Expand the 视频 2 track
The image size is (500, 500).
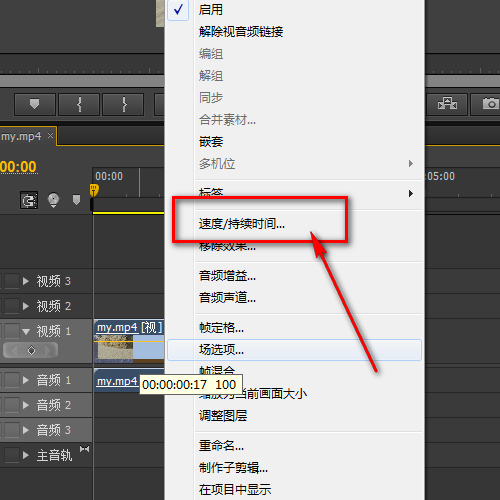tap(26, 306)
